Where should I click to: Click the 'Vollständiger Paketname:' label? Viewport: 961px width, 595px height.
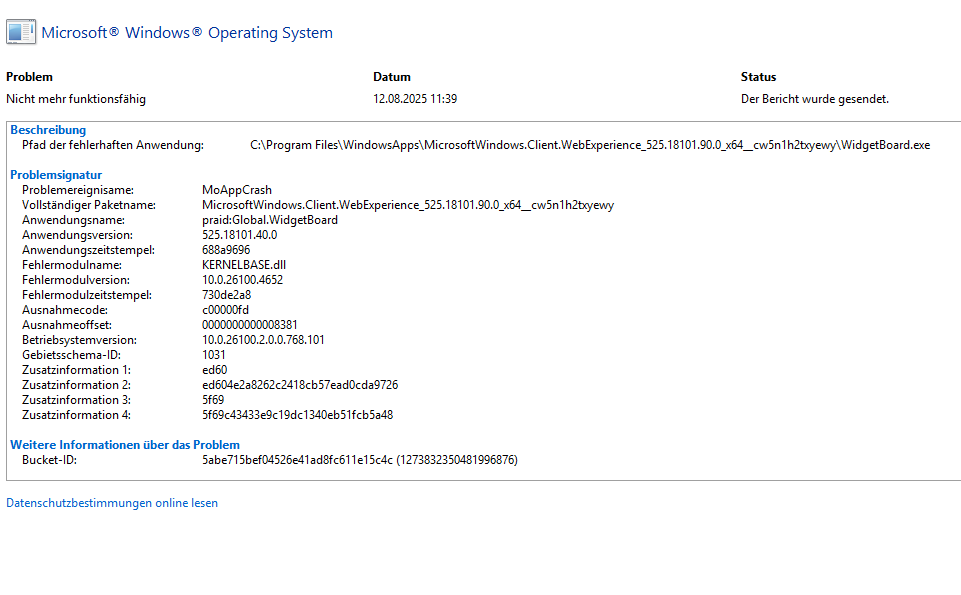click(x=89, y=205)
